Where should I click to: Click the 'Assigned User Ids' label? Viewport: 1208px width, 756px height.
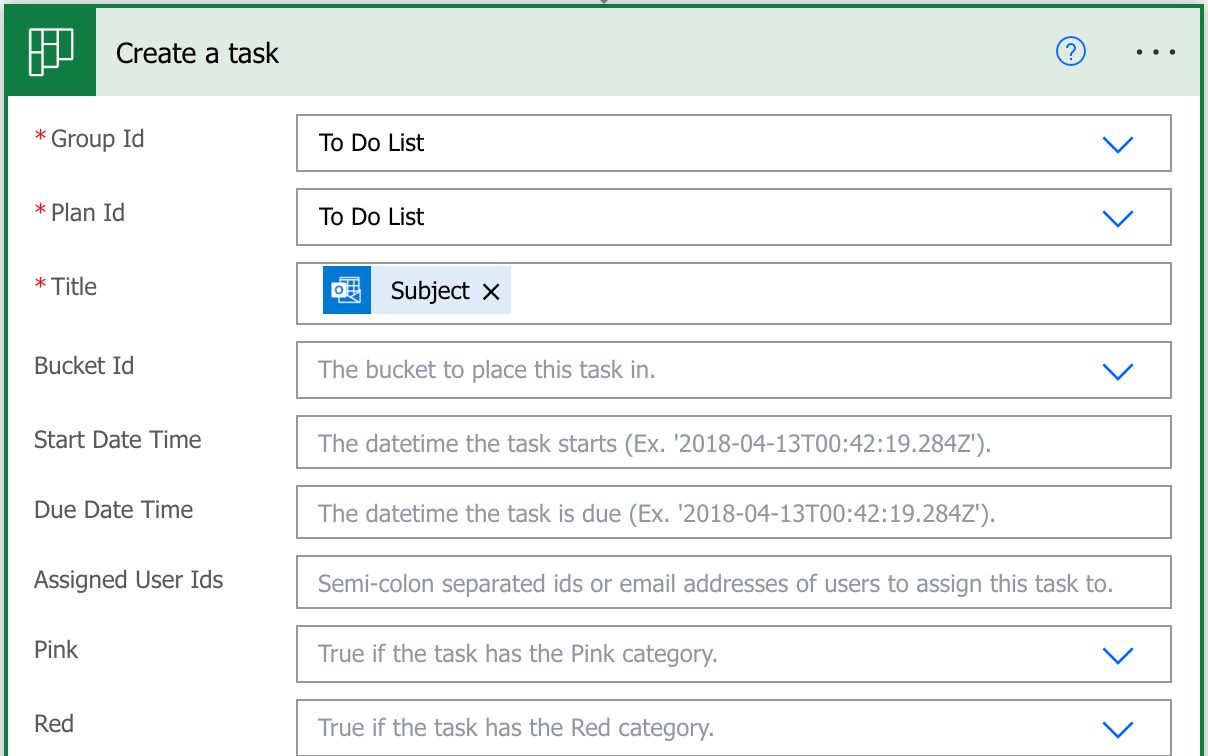(129, 580)
